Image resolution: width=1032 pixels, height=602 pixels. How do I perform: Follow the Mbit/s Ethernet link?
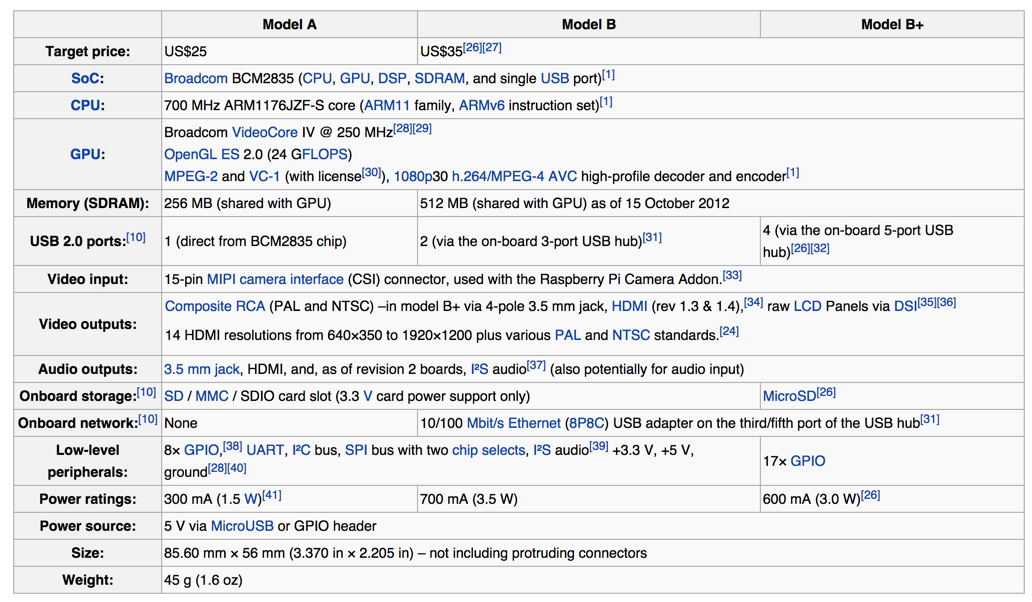pyautogui.click(x=513, y=423)
